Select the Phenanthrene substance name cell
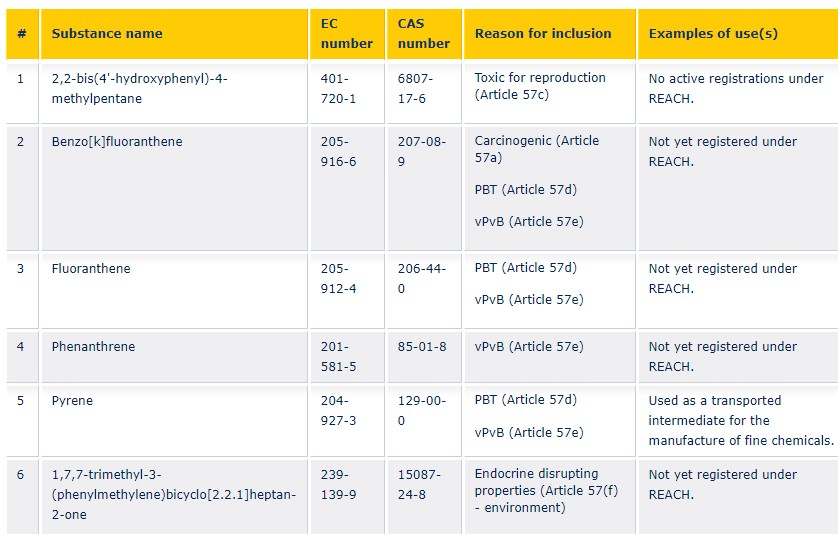The height and width of the screenshot is (534, 838). pos(93,347)
